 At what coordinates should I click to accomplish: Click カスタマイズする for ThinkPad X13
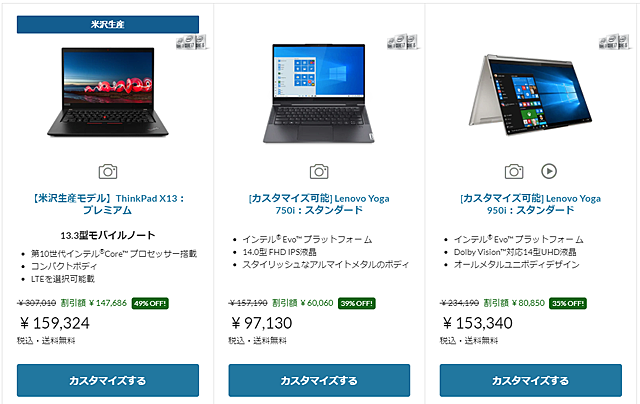pos(108,380)
